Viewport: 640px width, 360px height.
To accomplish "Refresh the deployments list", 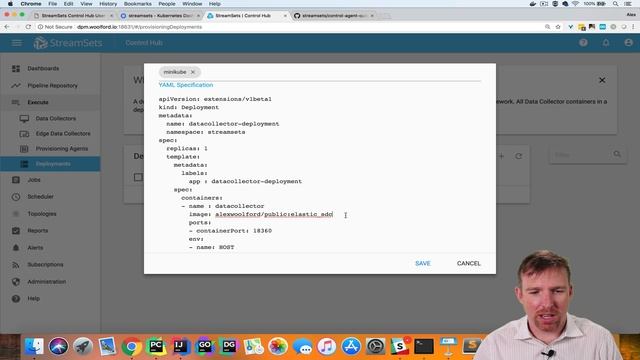I will [518, 156].
